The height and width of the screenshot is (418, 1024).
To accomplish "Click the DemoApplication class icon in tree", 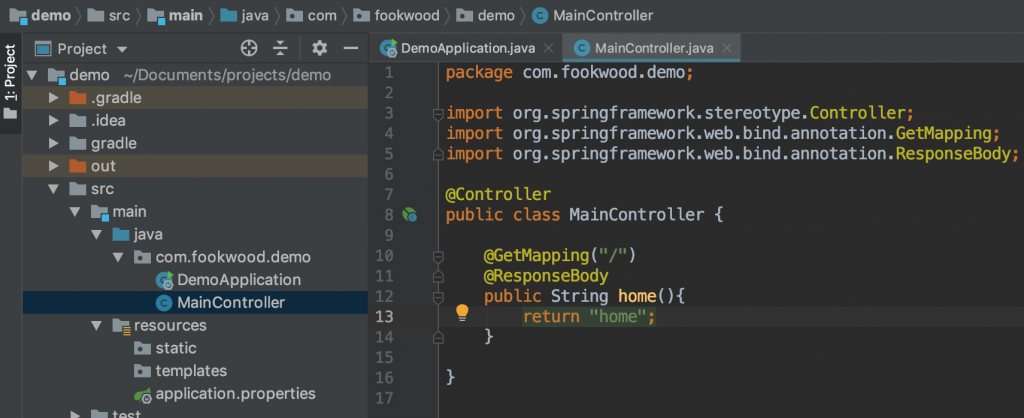I will (x=165, y=280).
